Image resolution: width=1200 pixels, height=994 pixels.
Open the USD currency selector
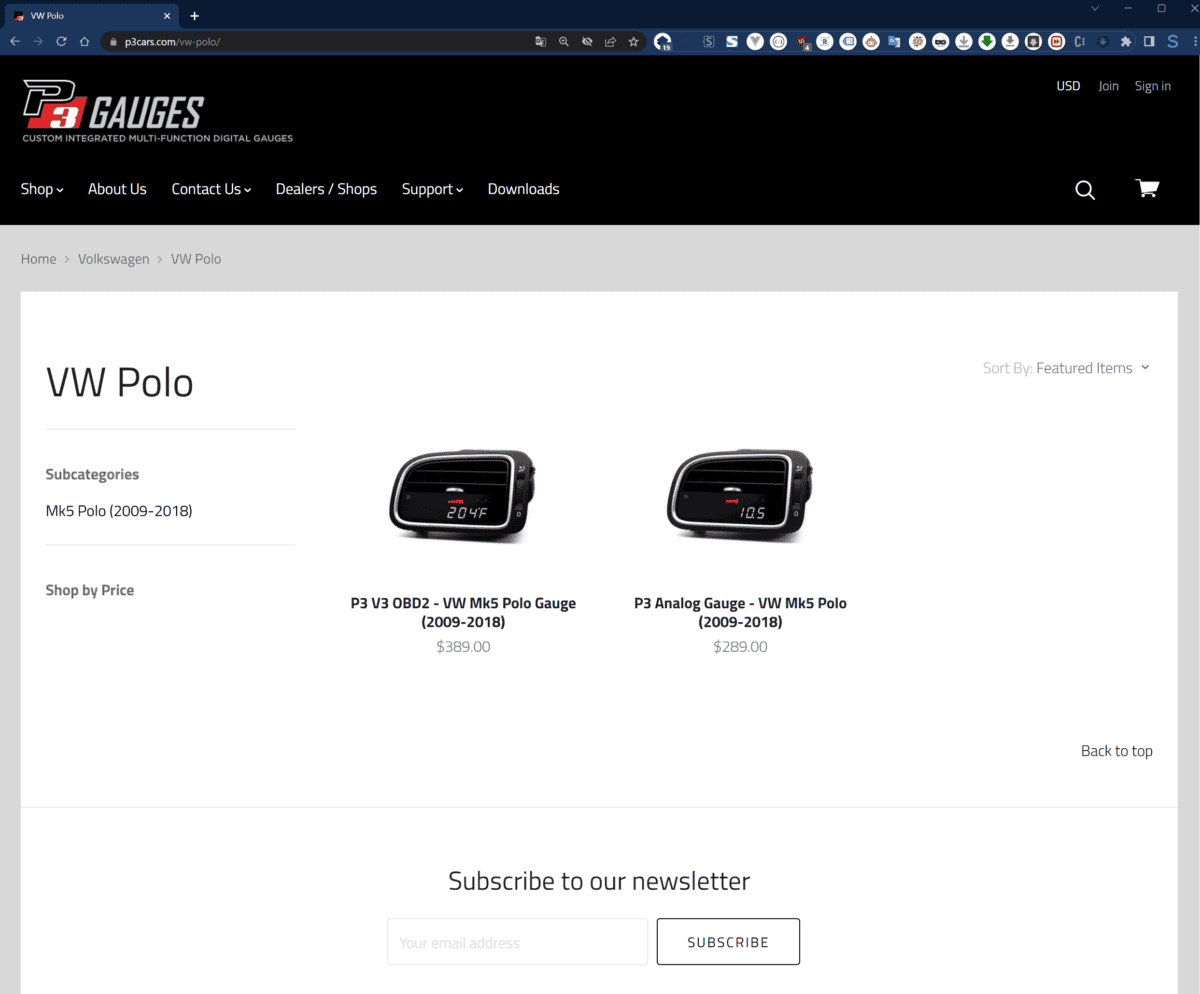click(1069, 86)
